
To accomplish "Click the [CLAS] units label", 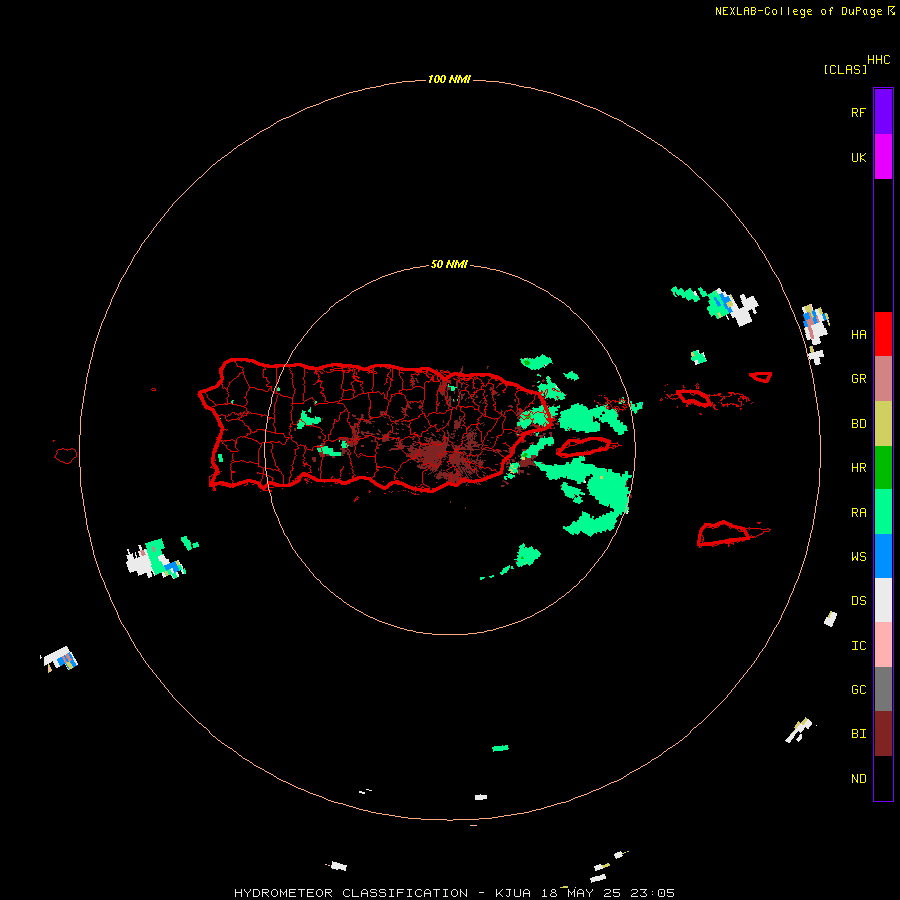I will (x=845, y=69).
